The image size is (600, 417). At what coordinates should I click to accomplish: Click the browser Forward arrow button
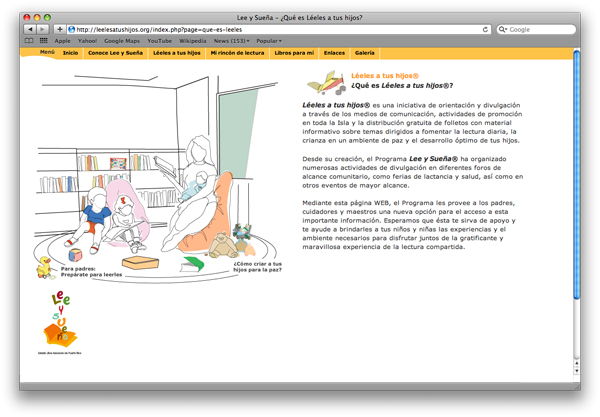[42, 30]
